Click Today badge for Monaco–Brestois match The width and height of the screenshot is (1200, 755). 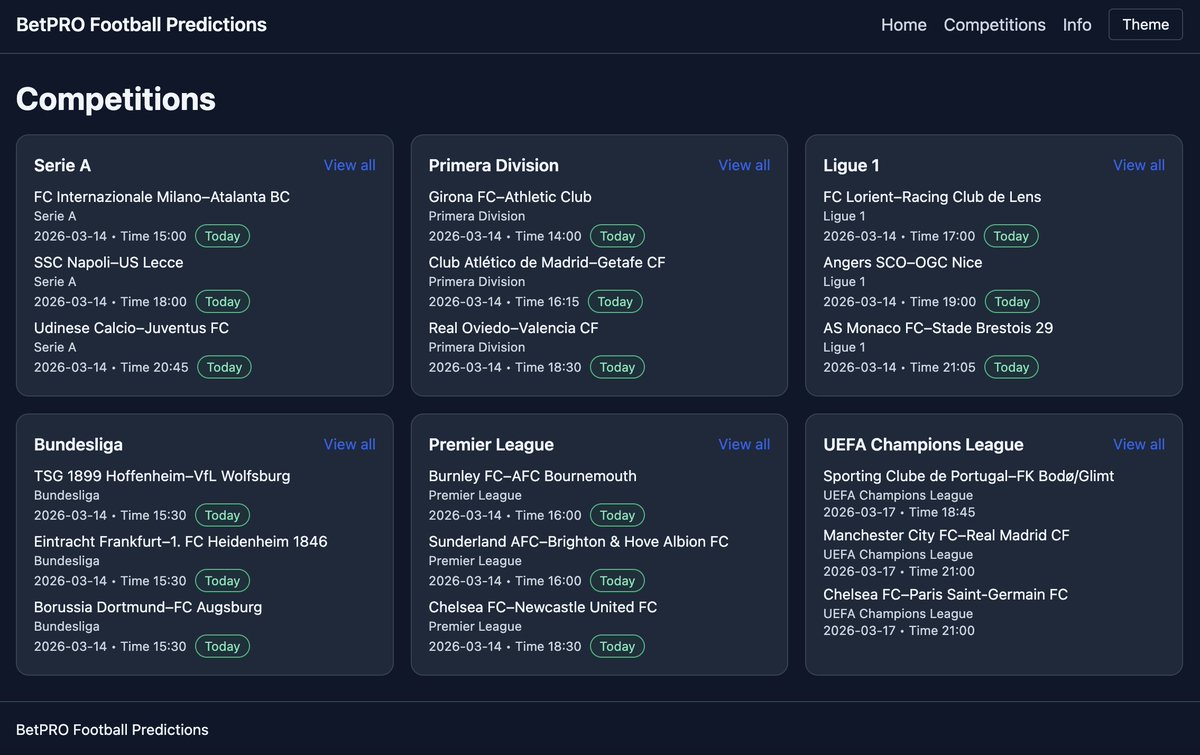[1011, 367]
